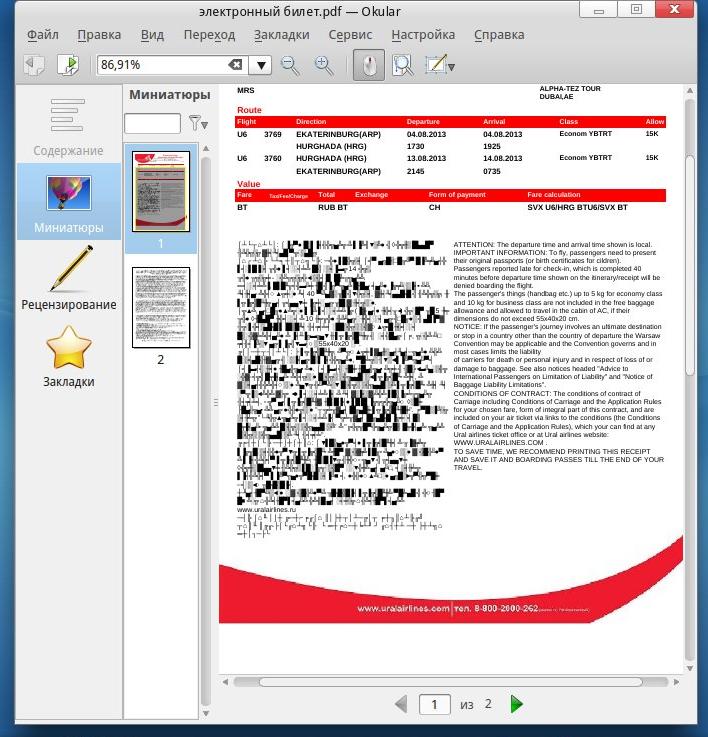Click horizontal scrollbar left arrow
Image resolution: width=708 pixels, height=737 pixels.
(x=225, y=682)
